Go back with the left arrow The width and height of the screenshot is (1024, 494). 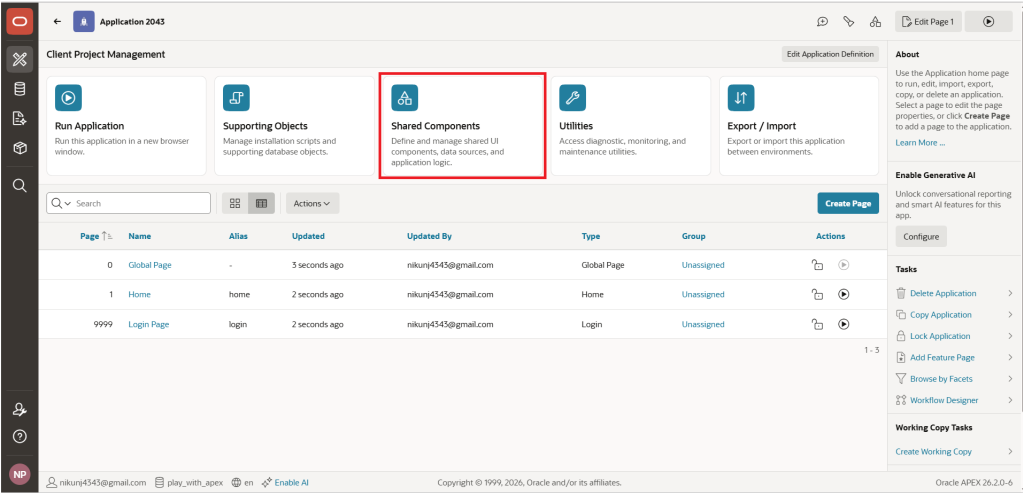tap(57, 22)
